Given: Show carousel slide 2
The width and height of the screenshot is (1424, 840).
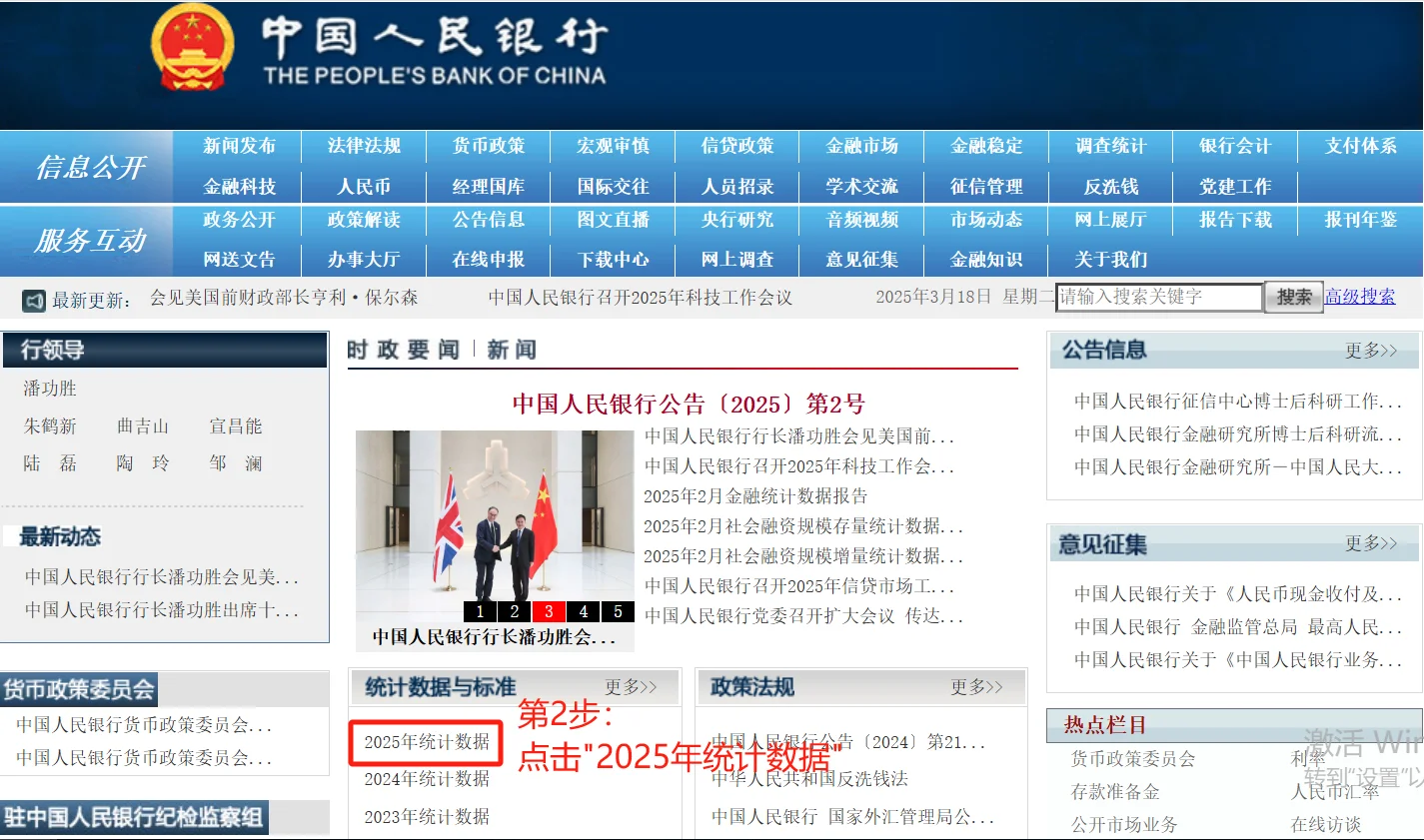Looking at the screenshot, I should [514, 611].
